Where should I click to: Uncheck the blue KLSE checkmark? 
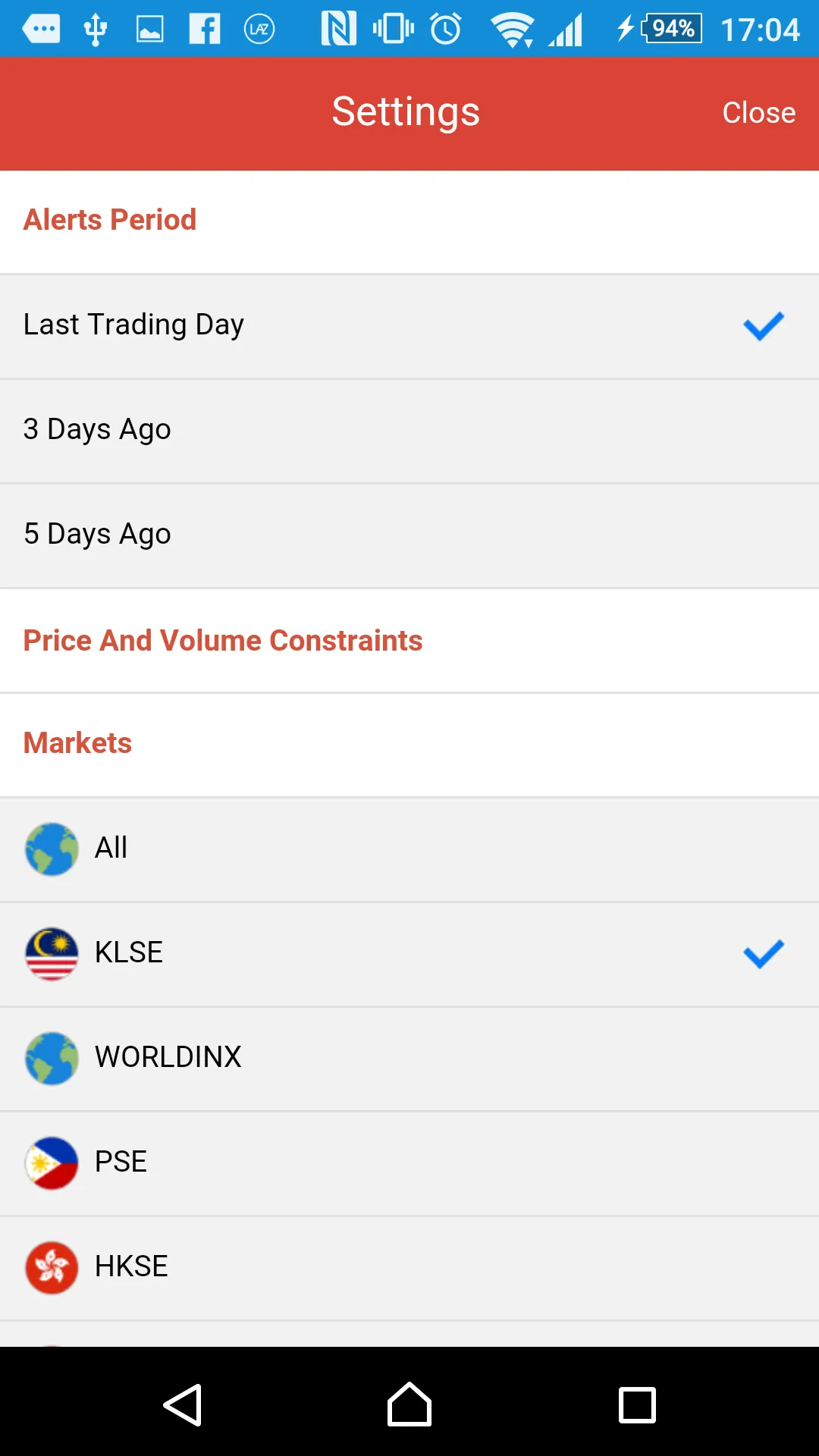coord(763,953)
